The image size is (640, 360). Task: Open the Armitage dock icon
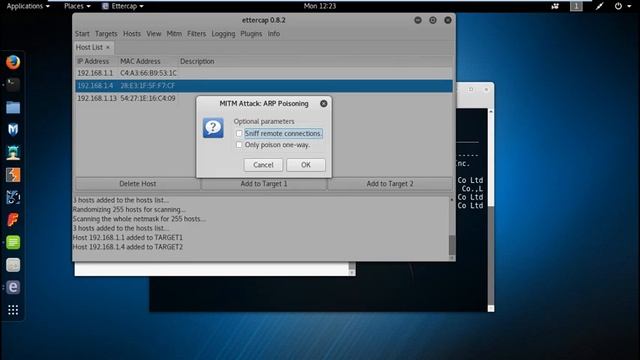(x=13, y=153)
